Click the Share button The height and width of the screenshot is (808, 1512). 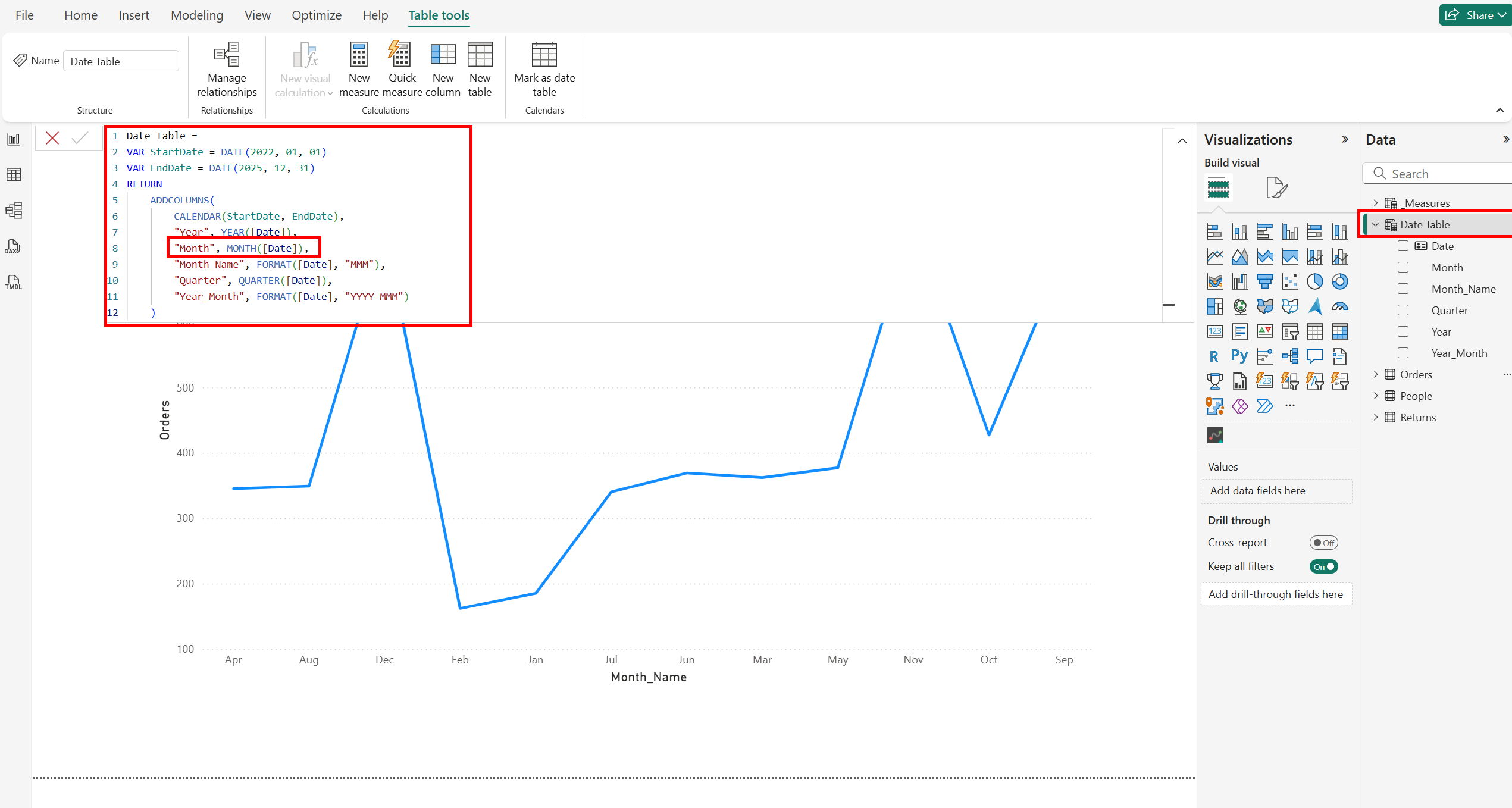click(x=1474, y=15)
